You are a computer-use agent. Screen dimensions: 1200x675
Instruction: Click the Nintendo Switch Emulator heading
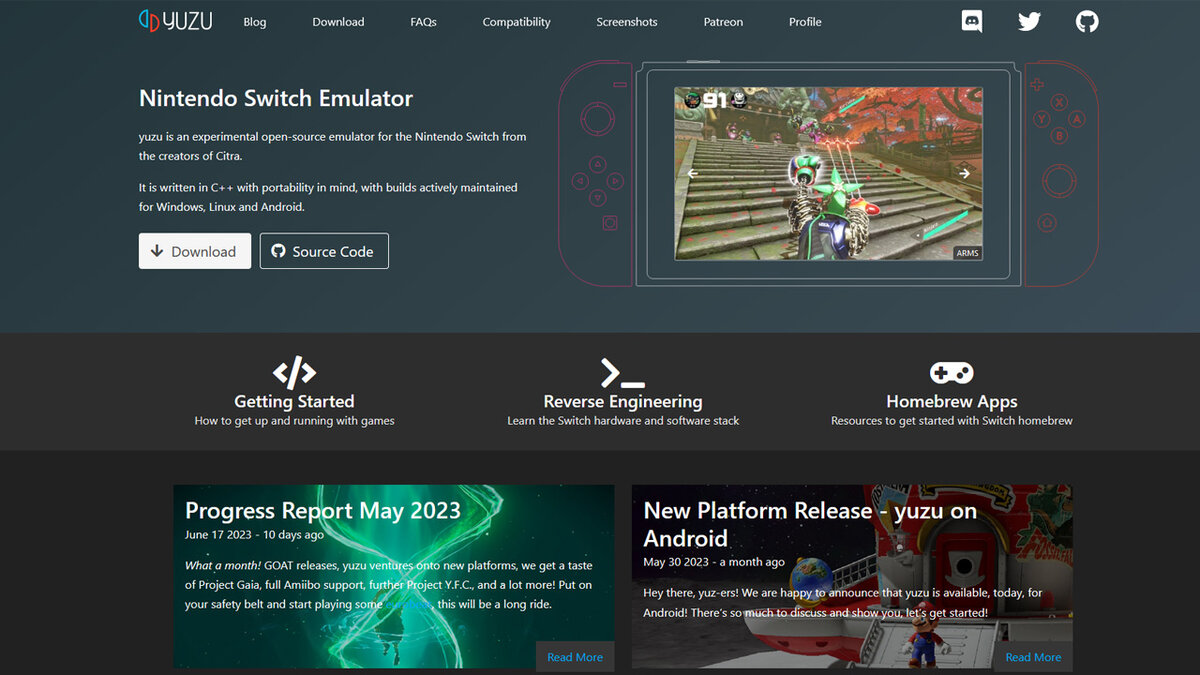point(276,98)
